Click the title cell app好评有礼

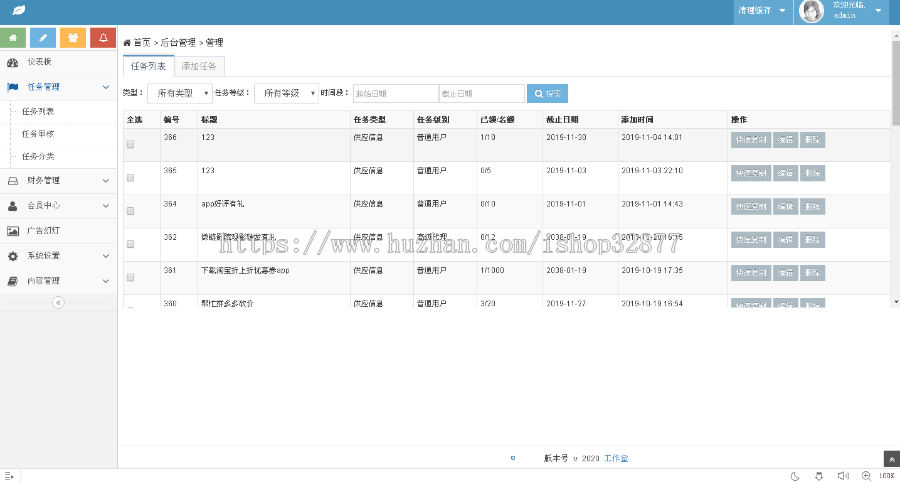pyautogui.click(x=223, y=204)
